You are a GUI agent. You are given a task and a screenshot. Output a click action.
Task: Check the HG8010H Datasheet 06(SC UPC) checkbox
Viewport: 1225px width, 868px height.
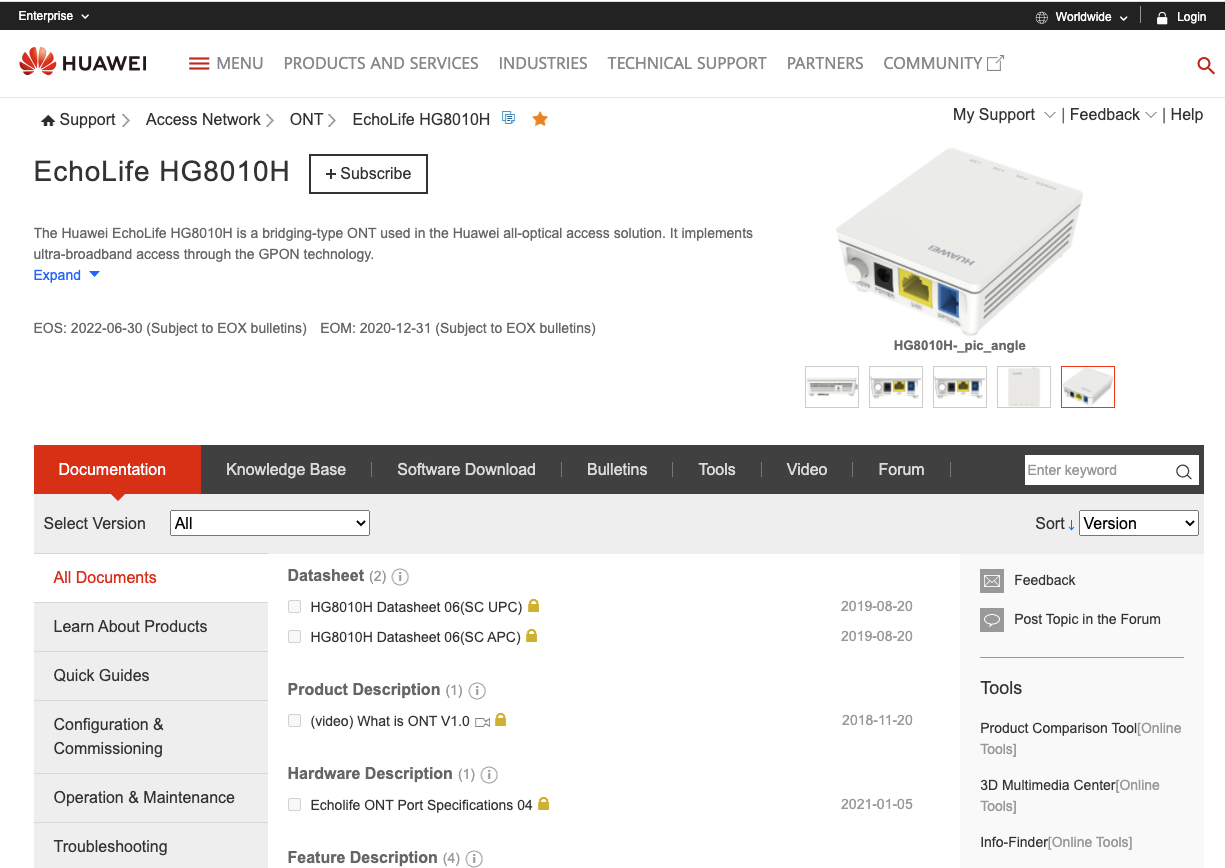pos(294,607)
